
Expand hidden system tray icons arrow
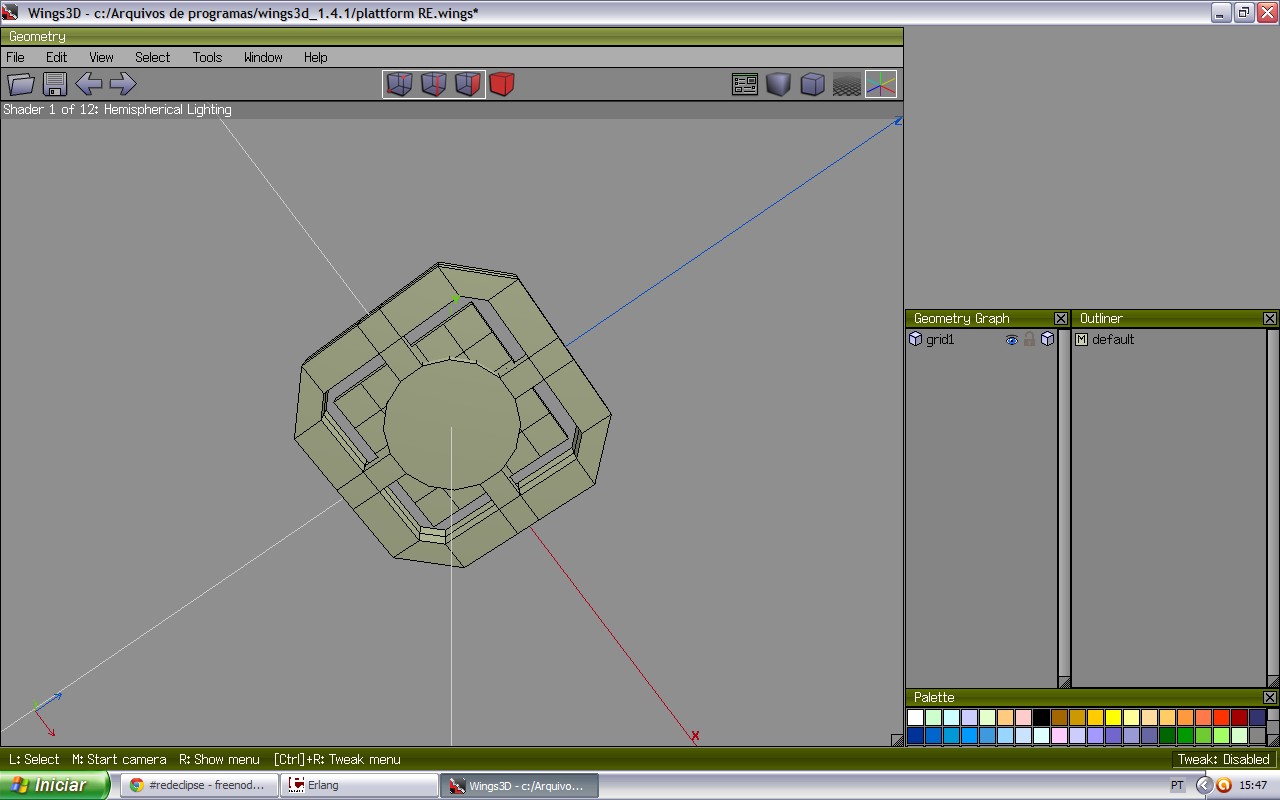point(1204,785)
